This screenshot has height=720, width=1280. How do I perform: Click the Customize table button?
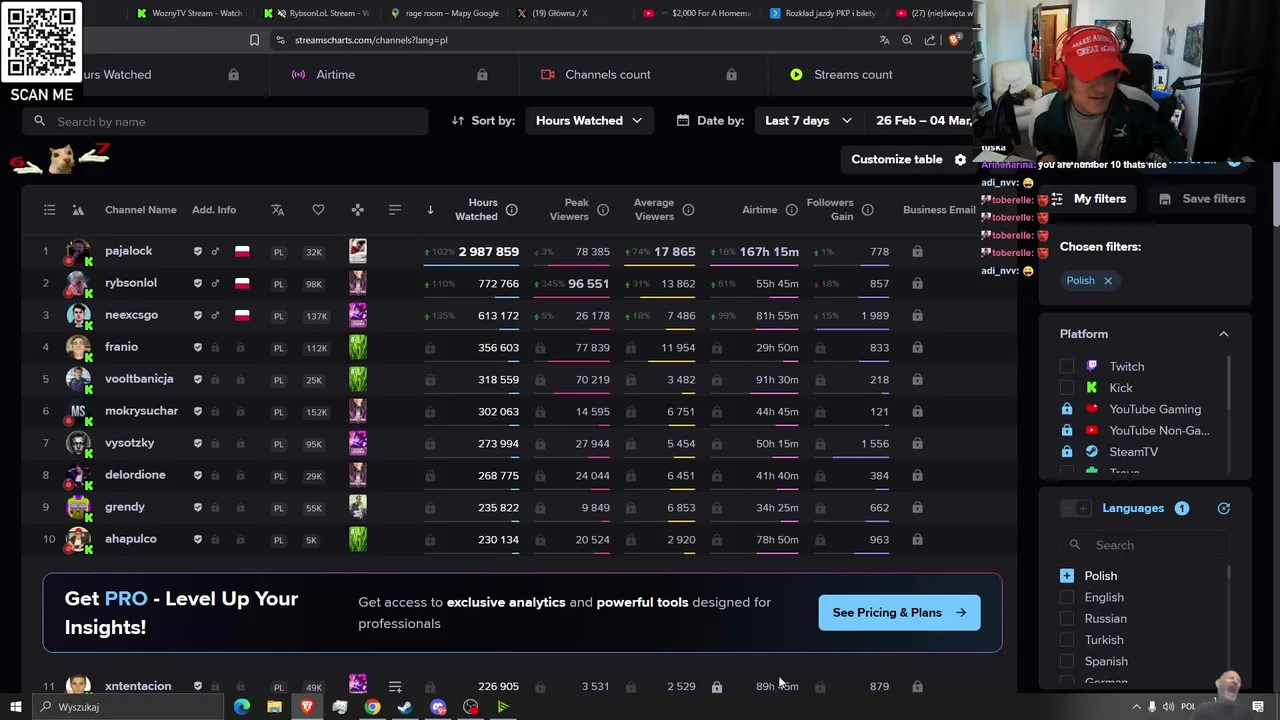click(x=909, y=160)
